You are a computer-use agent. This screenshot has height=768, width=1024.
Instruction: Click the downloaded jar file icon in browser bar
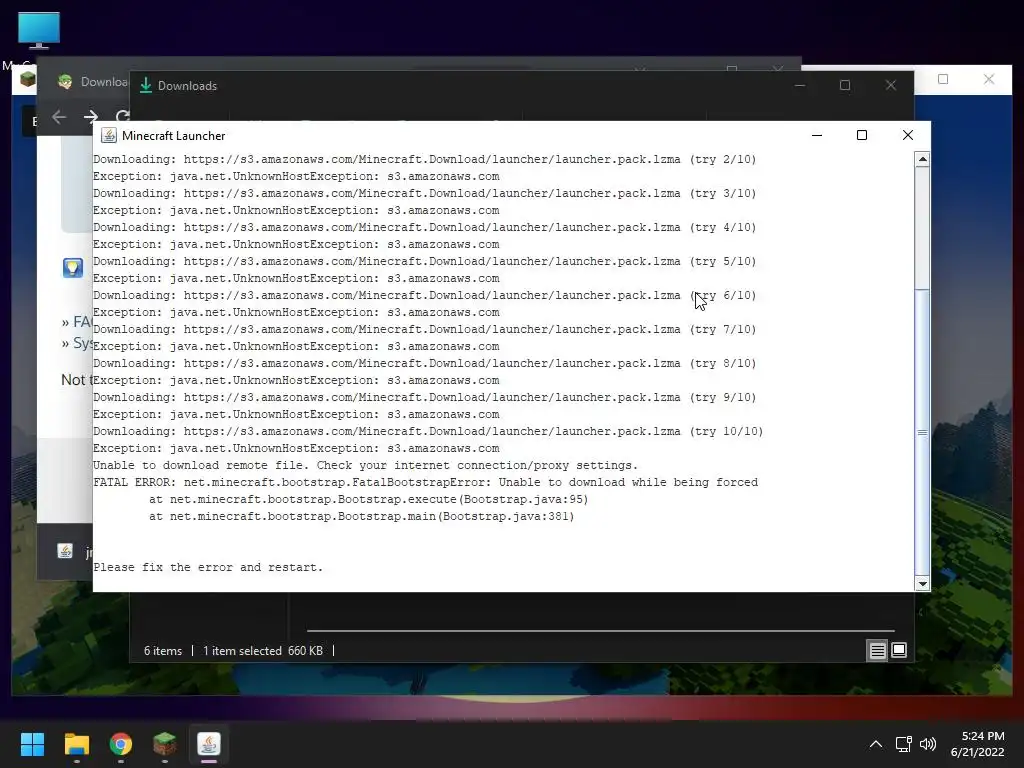point(65,551)
